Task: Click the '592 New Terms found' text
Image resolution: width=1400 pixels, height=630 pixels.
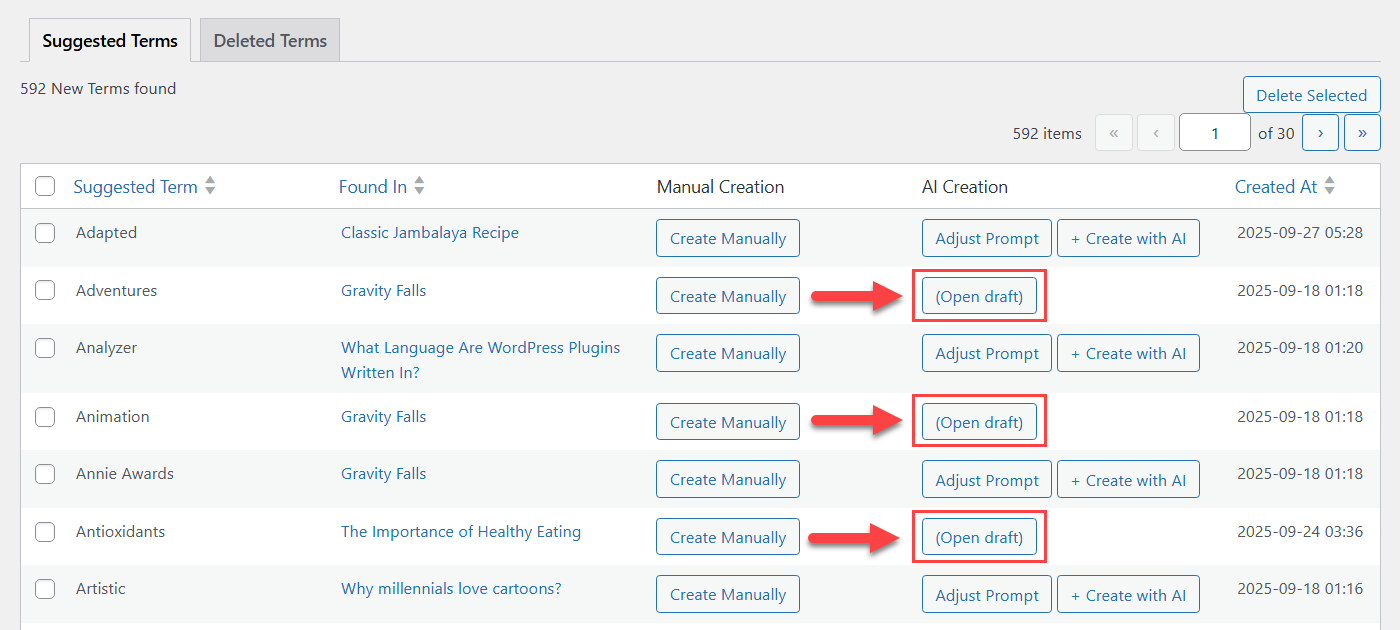Action: point(98,88)
